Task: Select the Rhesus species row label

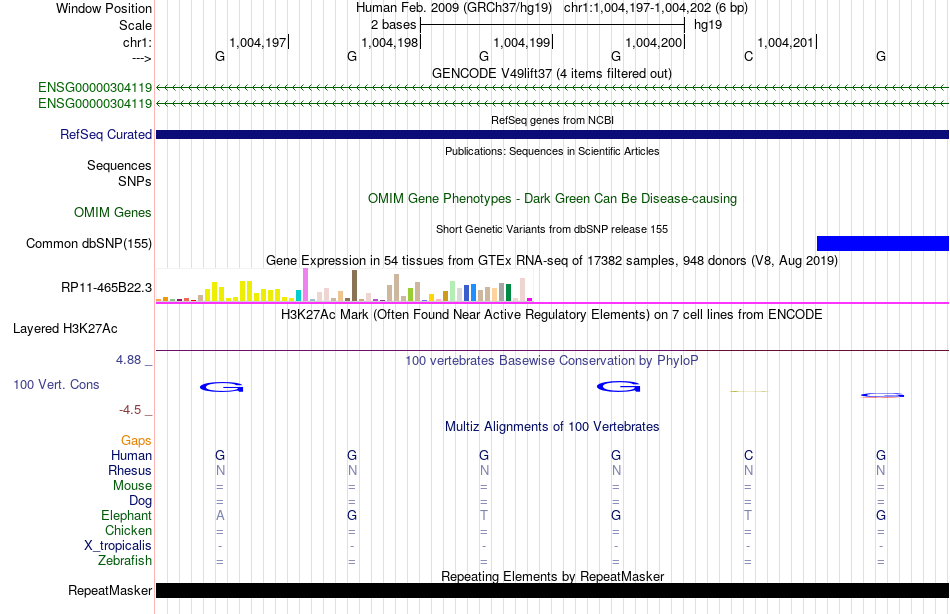Action: pos(130,470)
